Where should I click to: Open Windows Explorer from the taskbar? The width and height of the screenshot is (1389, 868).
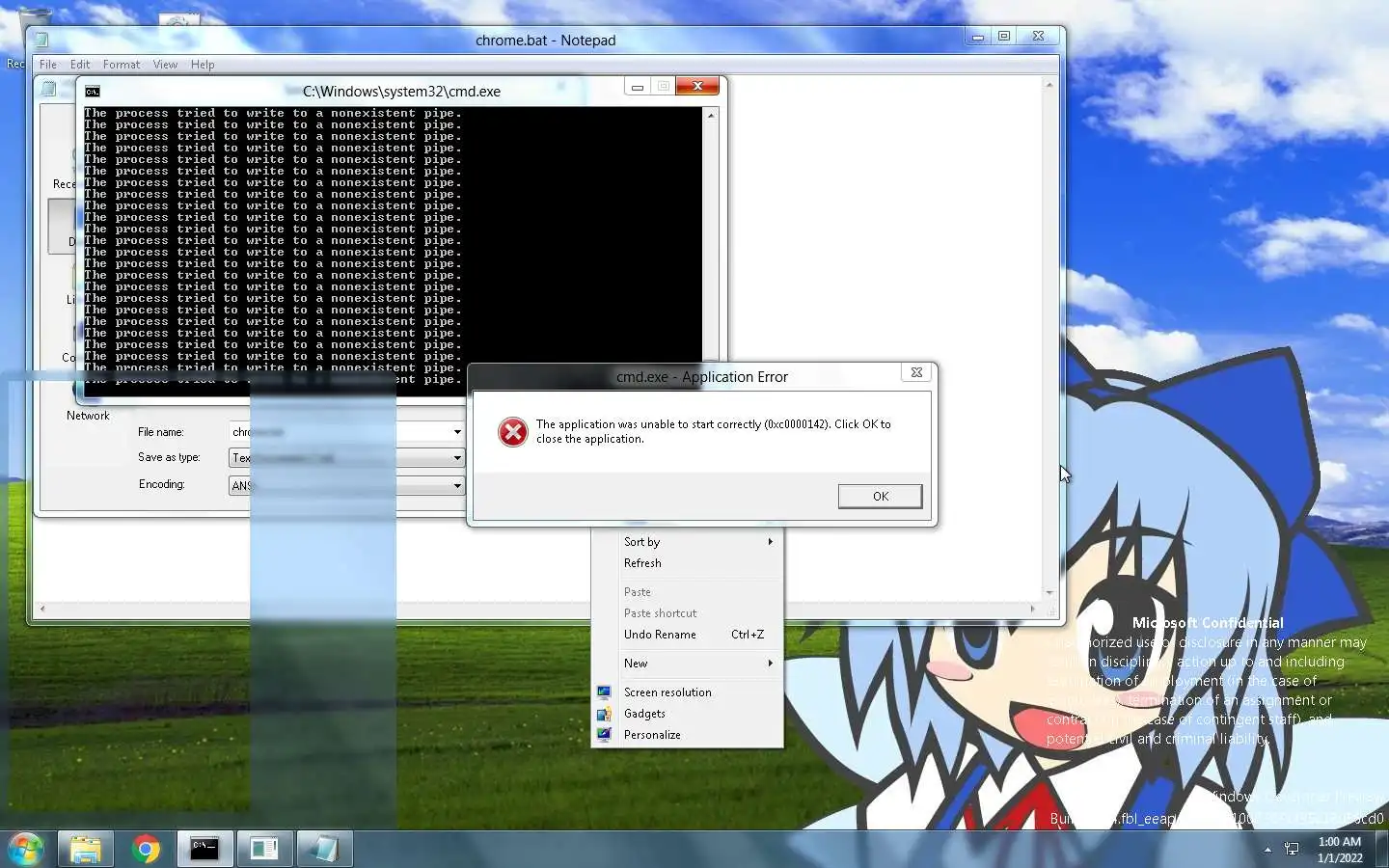(86, 849)
